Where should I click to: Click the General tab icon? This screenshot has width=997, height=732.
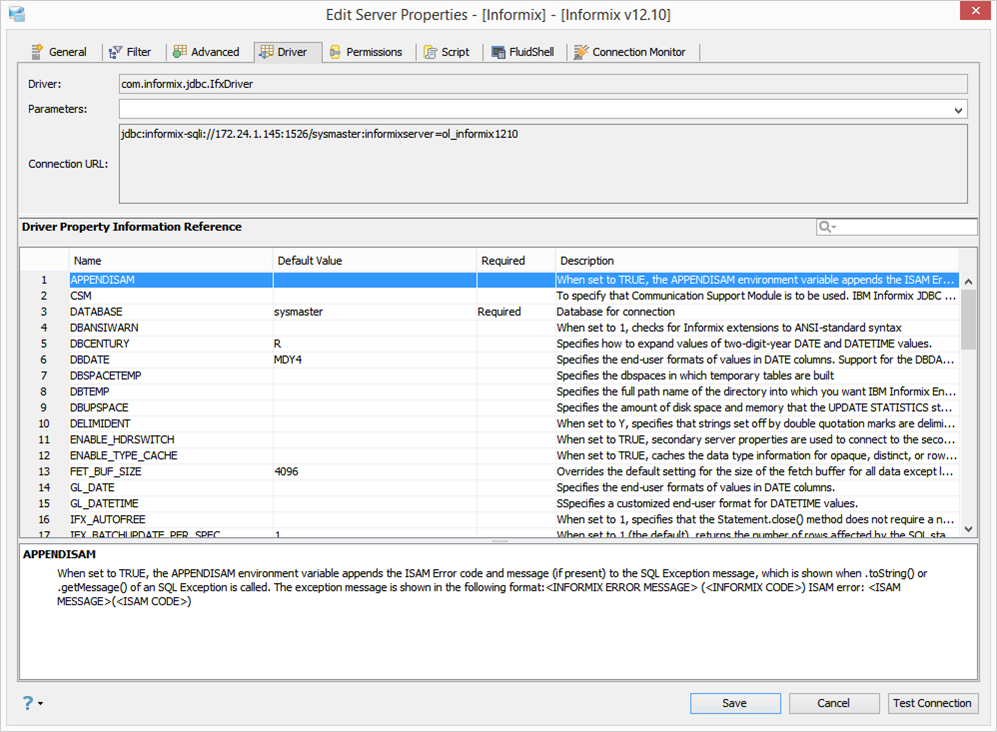[38, 52]
